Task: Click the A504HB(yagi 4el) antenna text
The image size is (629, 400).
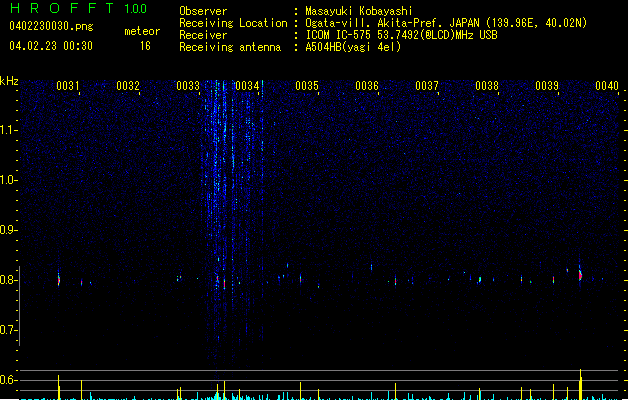Action: coord(353,47)
